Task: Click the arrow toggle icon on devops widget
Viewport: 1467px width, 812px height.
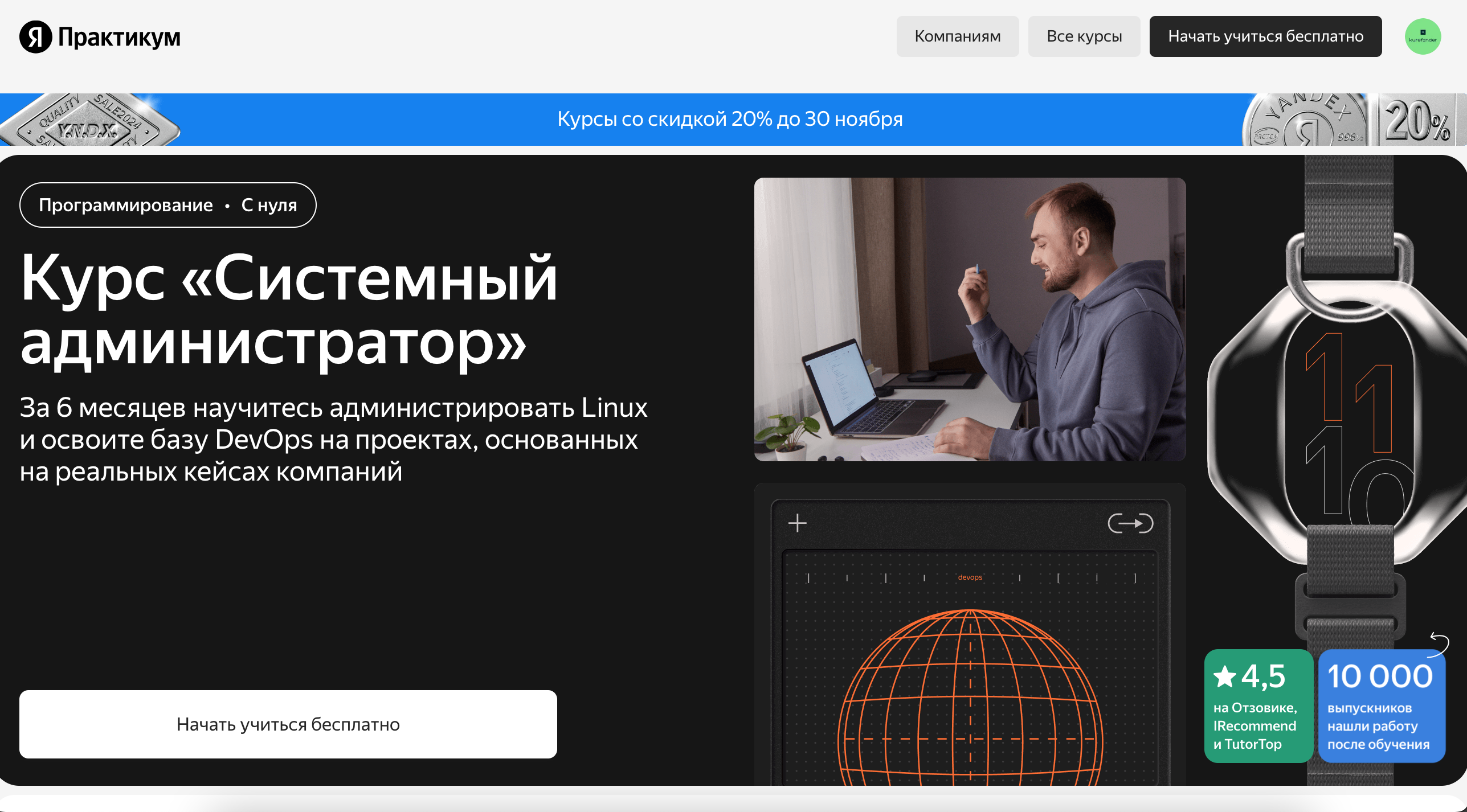Action: (x=1130, y=523)
